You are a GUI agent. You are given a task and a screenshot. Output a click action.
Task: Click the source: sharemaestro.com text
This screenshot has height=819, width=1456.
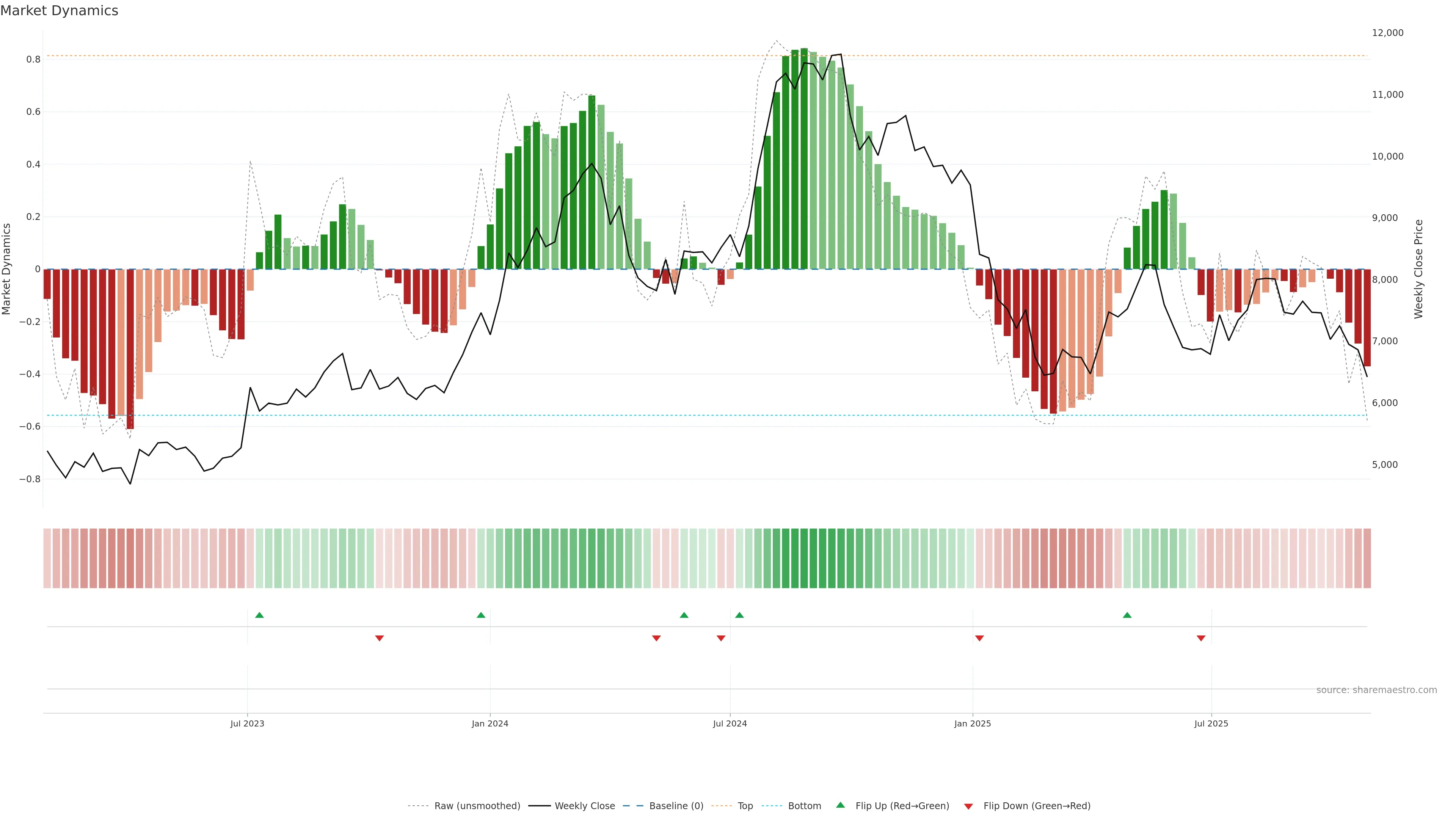(x=1376, y=690)
